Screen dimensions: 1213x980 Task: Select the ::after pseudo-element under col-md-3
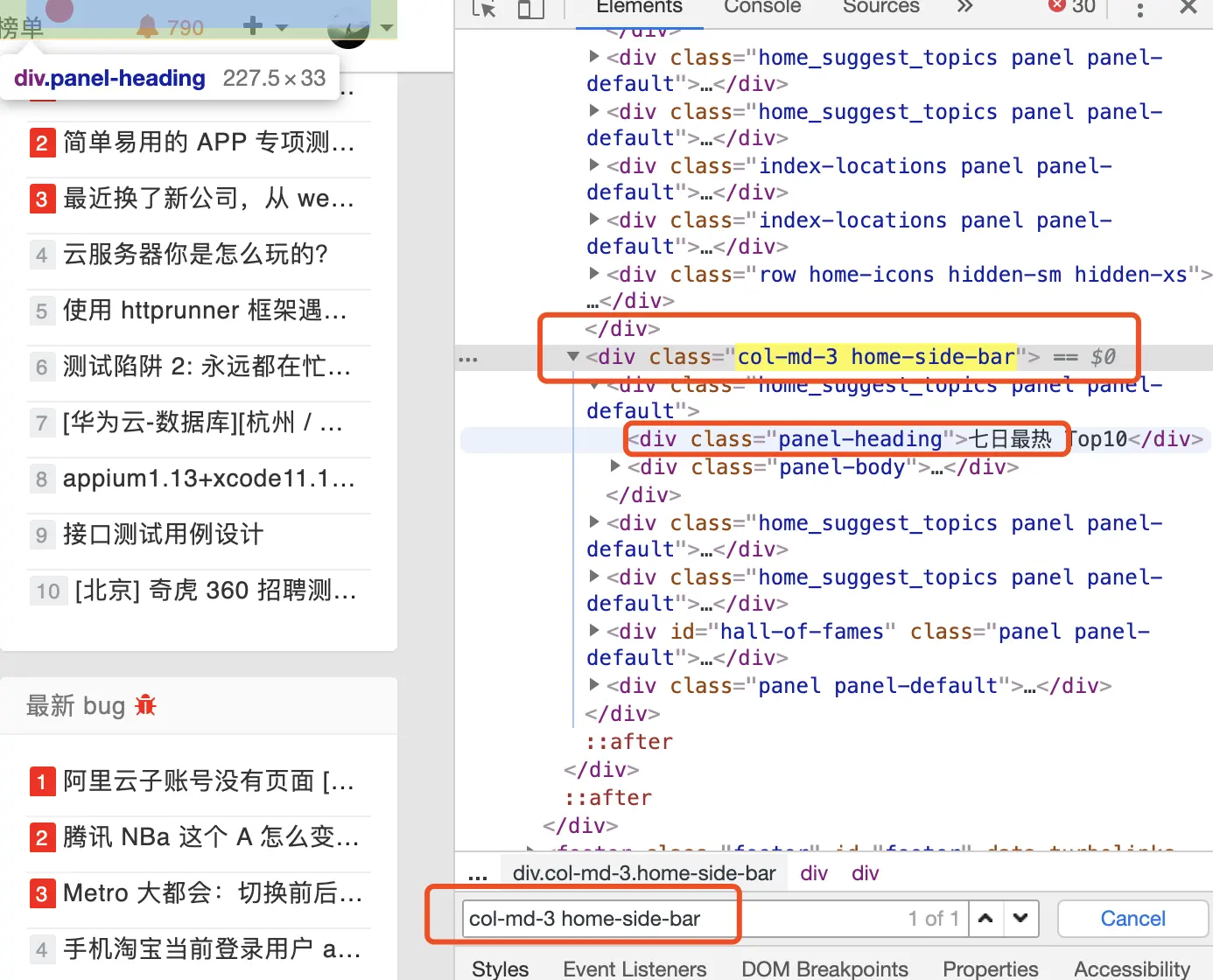pyautogui.click(x=629, y=742)
